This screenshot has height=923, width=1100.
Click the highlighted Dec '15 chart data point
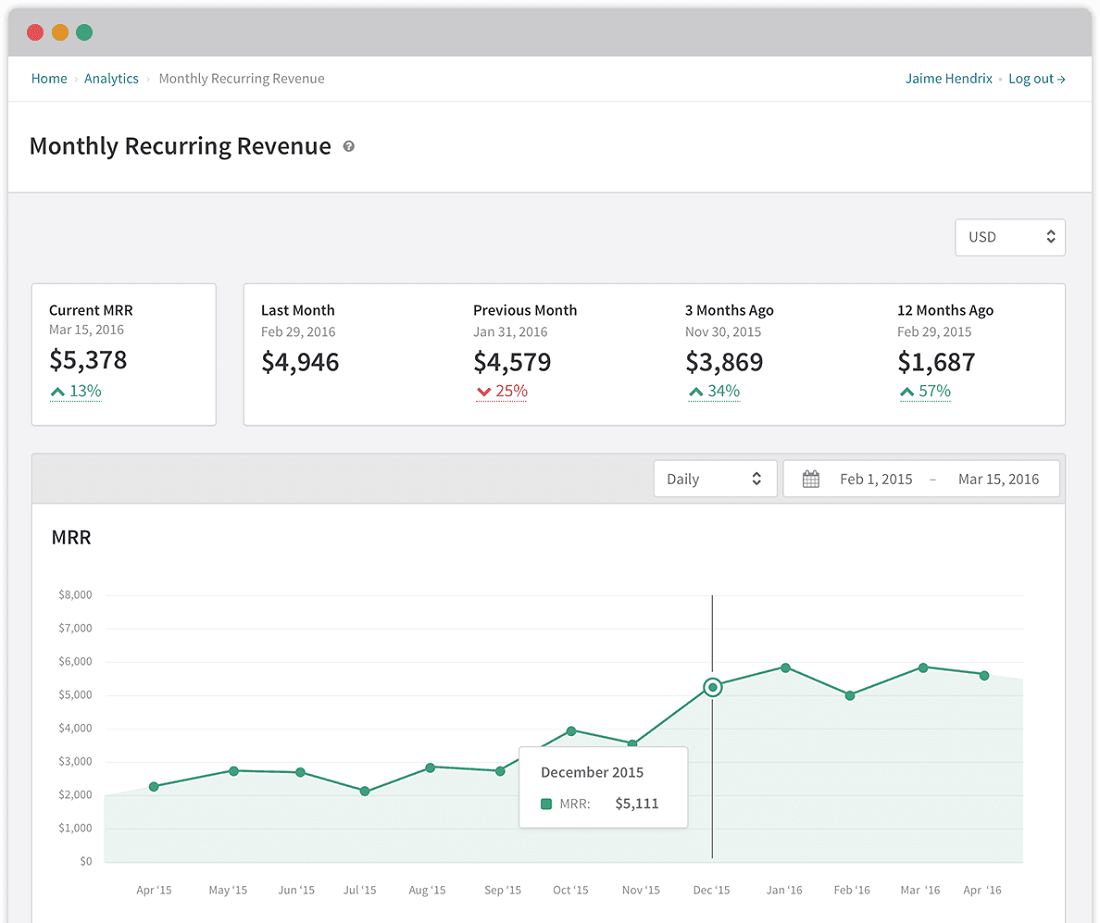click(x=713, y=687)
